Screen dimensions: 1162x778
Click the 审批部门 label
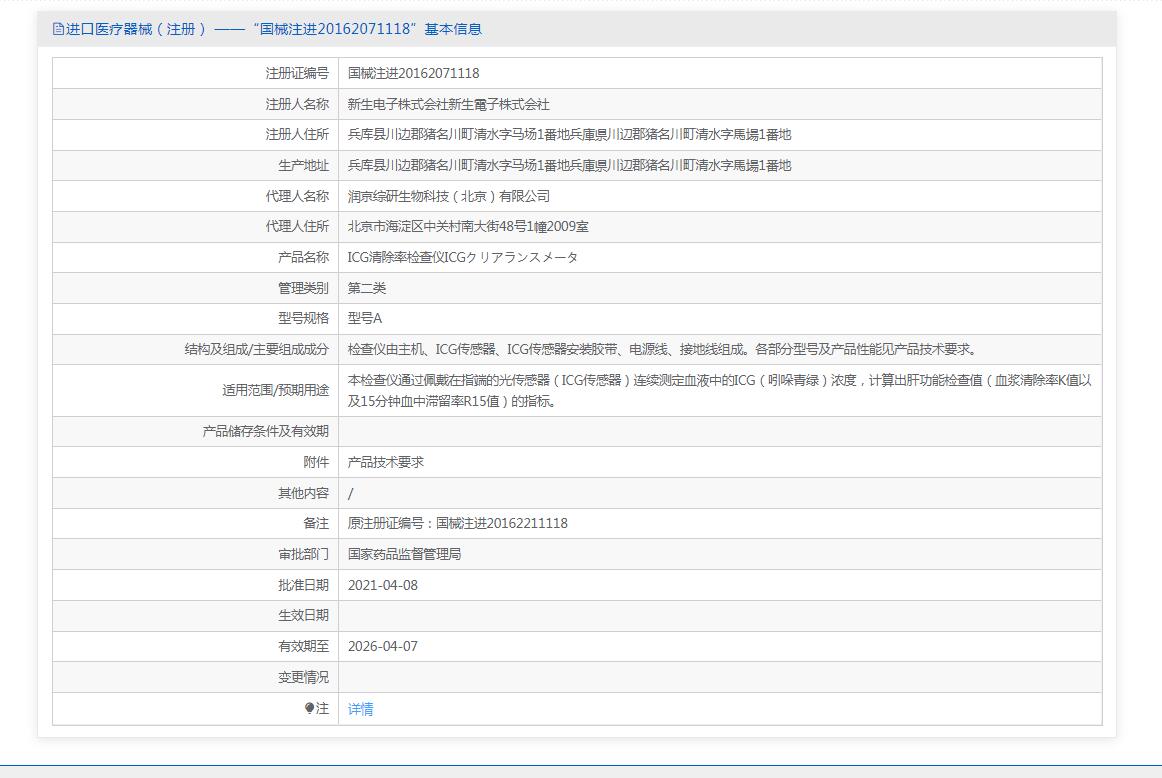[304, 554]
